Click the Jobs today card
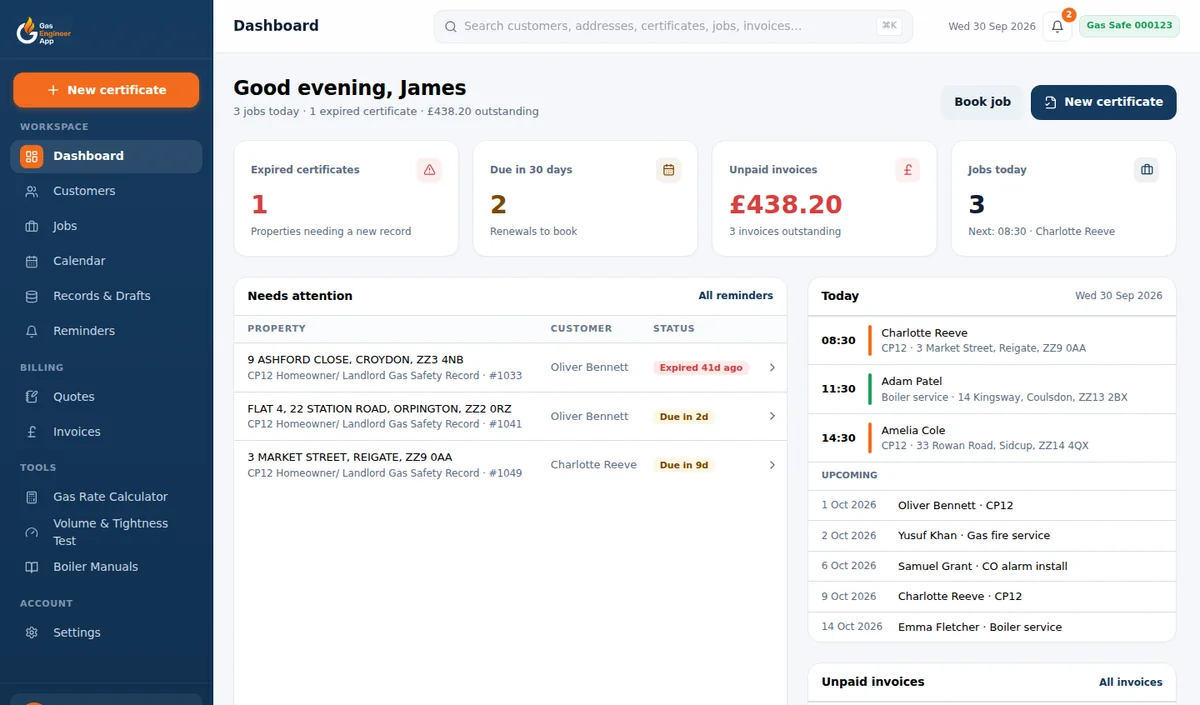The image size is (1200, 705). point(1063,198)
